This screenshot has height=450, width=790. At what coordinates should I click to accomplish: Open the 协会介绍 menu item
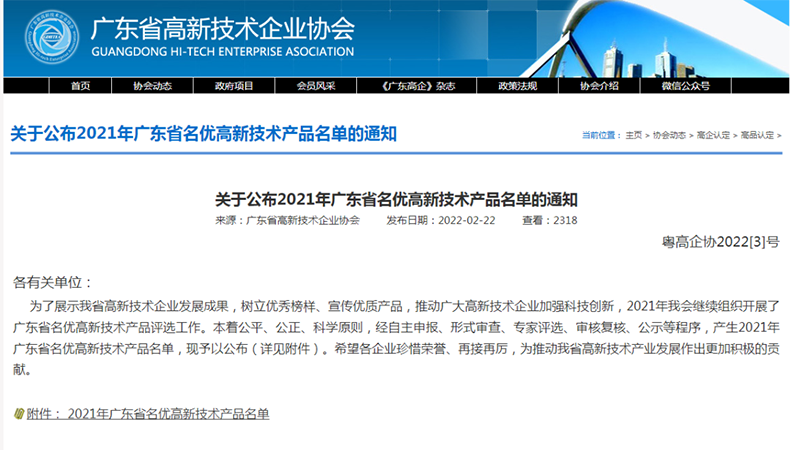click(x=599, y=86)
